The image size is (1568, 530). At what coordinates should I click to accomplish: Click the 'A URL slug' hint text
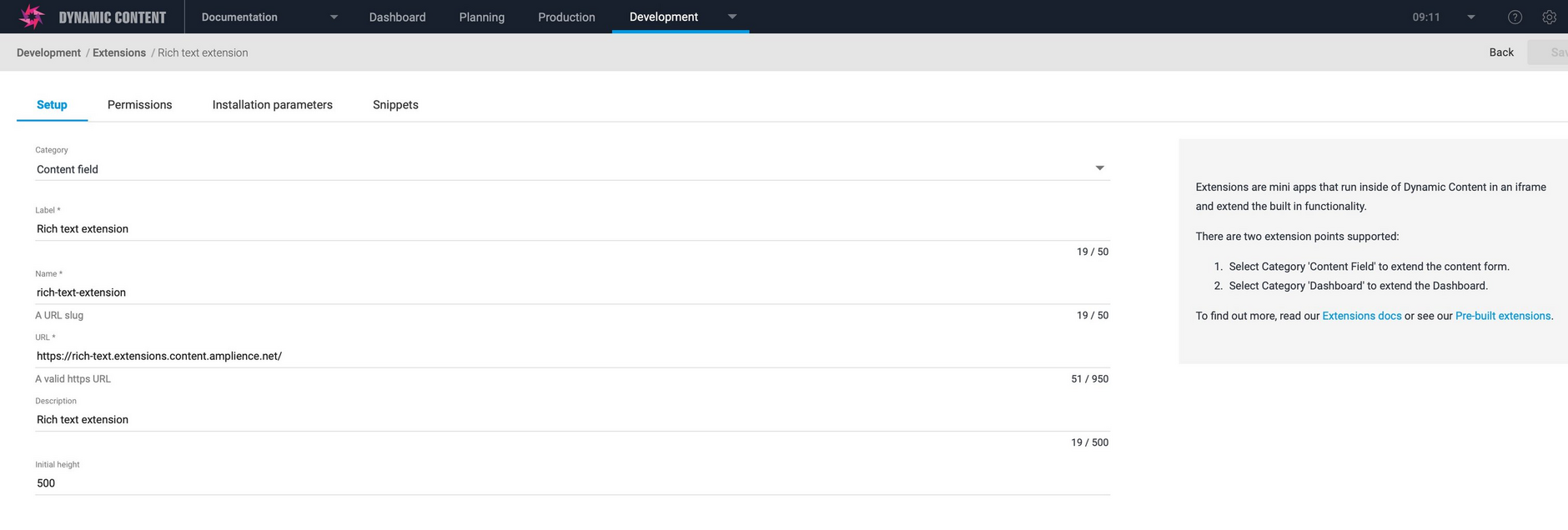59,316
